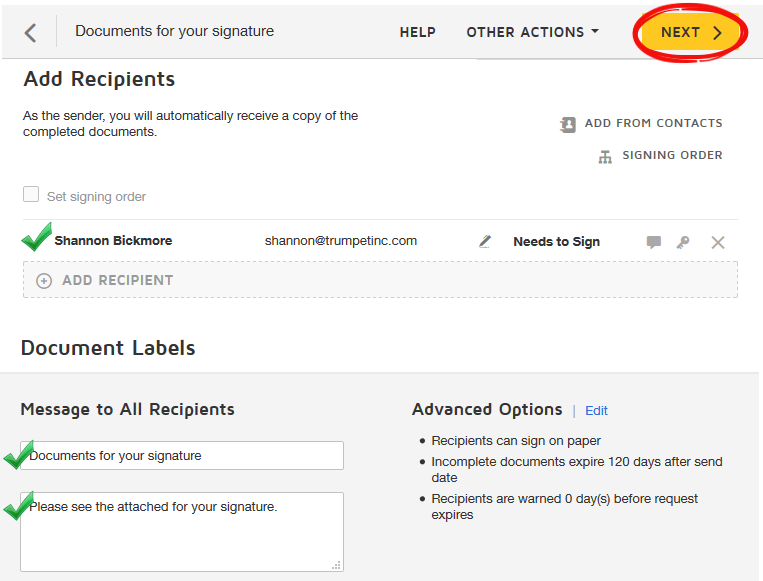The image size is (763, 581).
Task: Click the email message text area
Action: tap(182, 532)
